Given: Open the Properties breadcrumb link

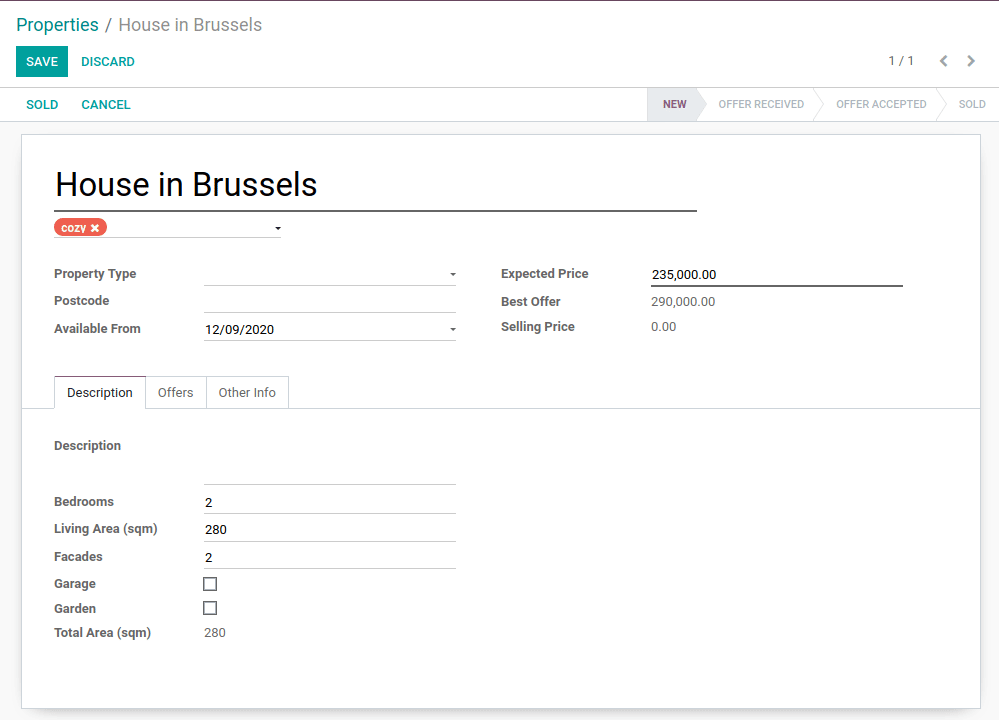Looking at the screenshot, I should 57,24.
